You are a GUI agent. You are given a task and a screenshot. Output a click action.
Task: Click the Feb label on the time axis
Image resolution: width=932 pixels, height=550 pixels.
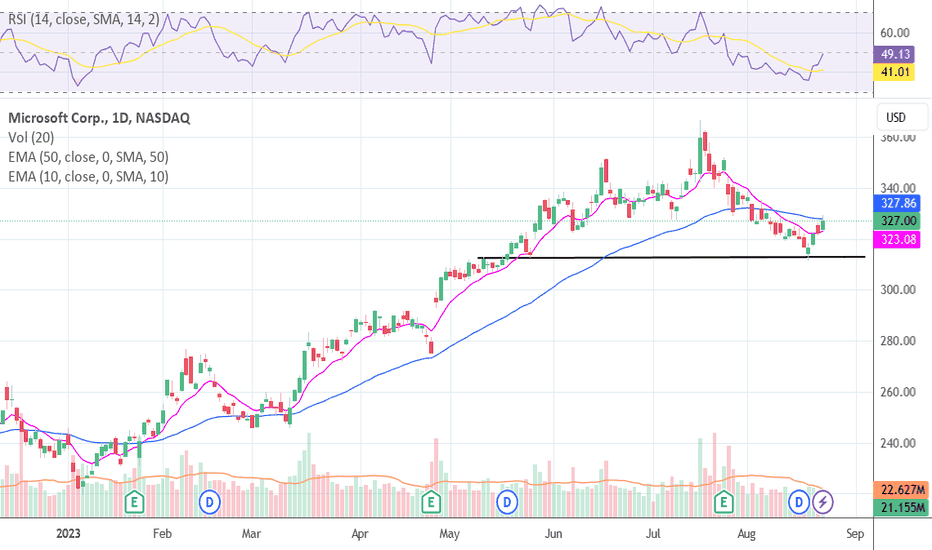pos(162,533)
